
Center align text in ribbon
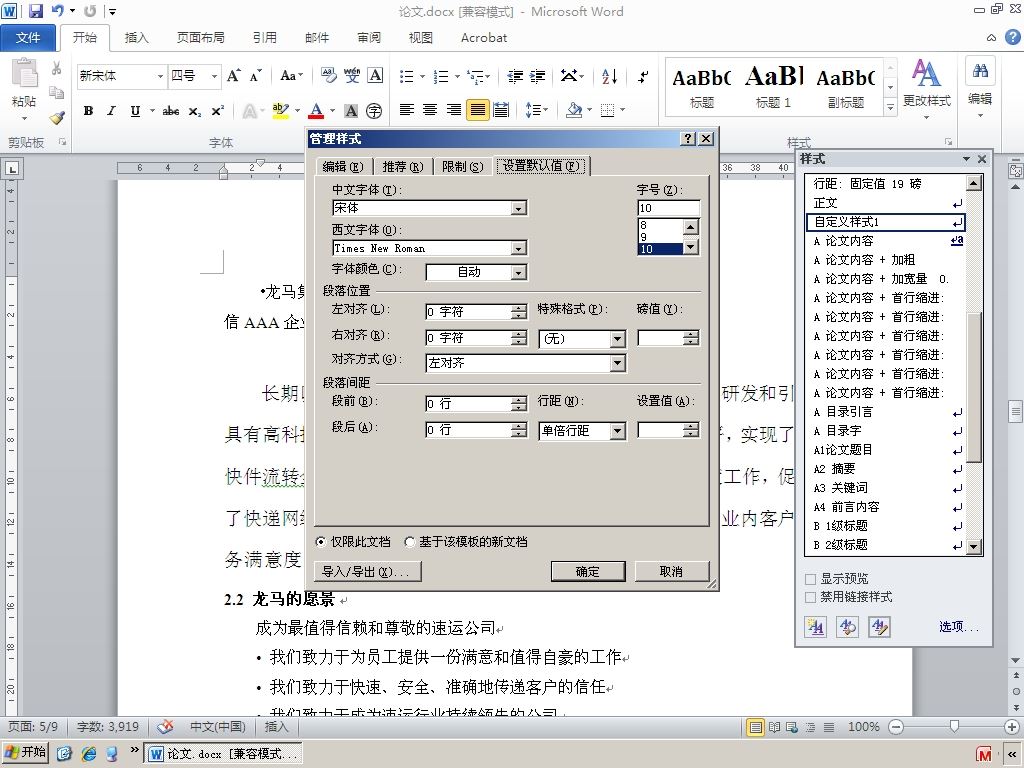click(430, 110)
